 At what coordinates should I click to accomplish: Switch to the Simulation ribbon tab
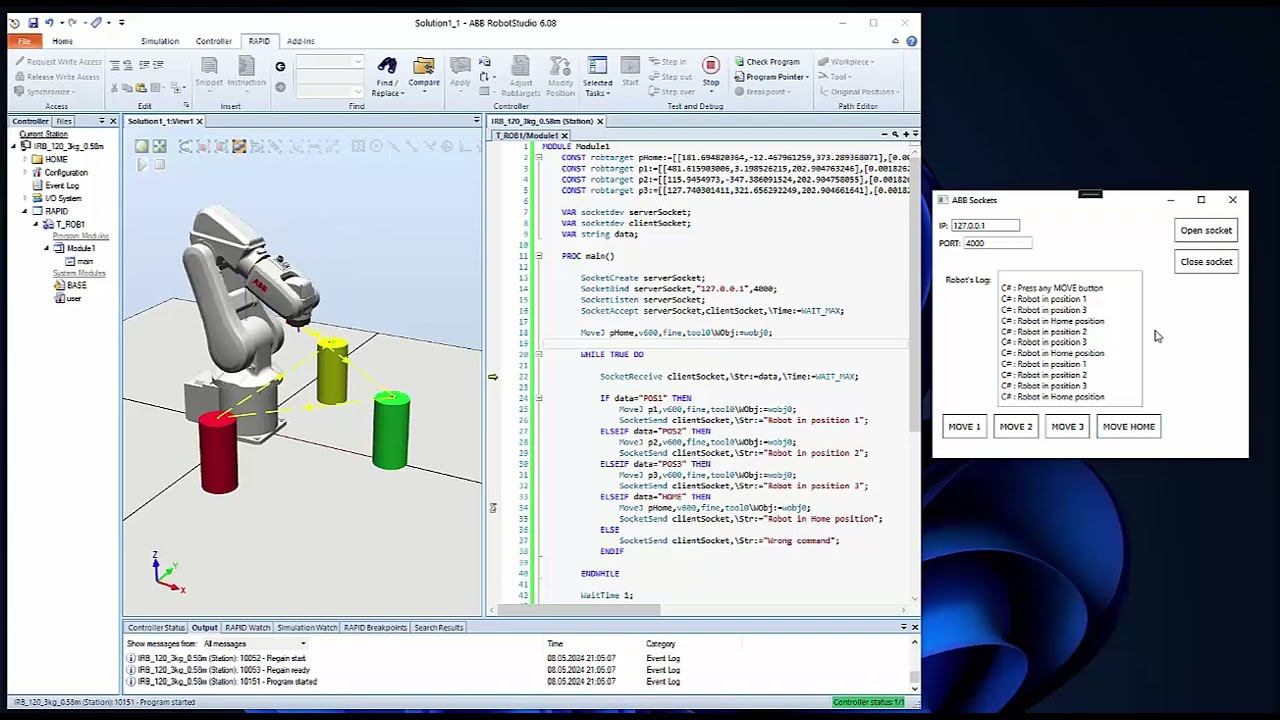pos(160,41)
